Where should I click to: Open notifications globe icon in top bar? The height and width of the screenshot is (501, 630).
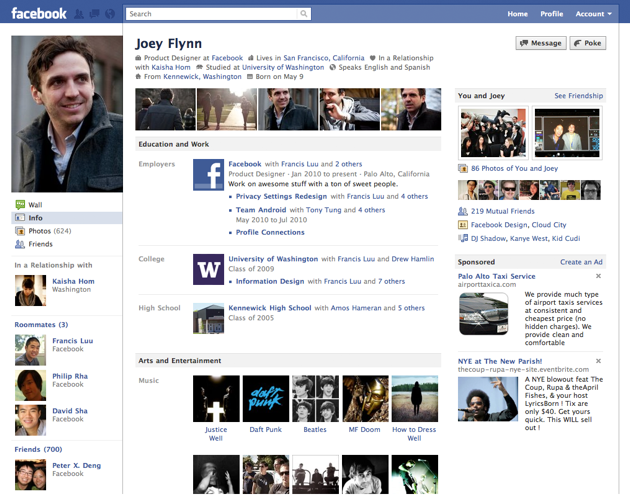[x=109, y=14]
